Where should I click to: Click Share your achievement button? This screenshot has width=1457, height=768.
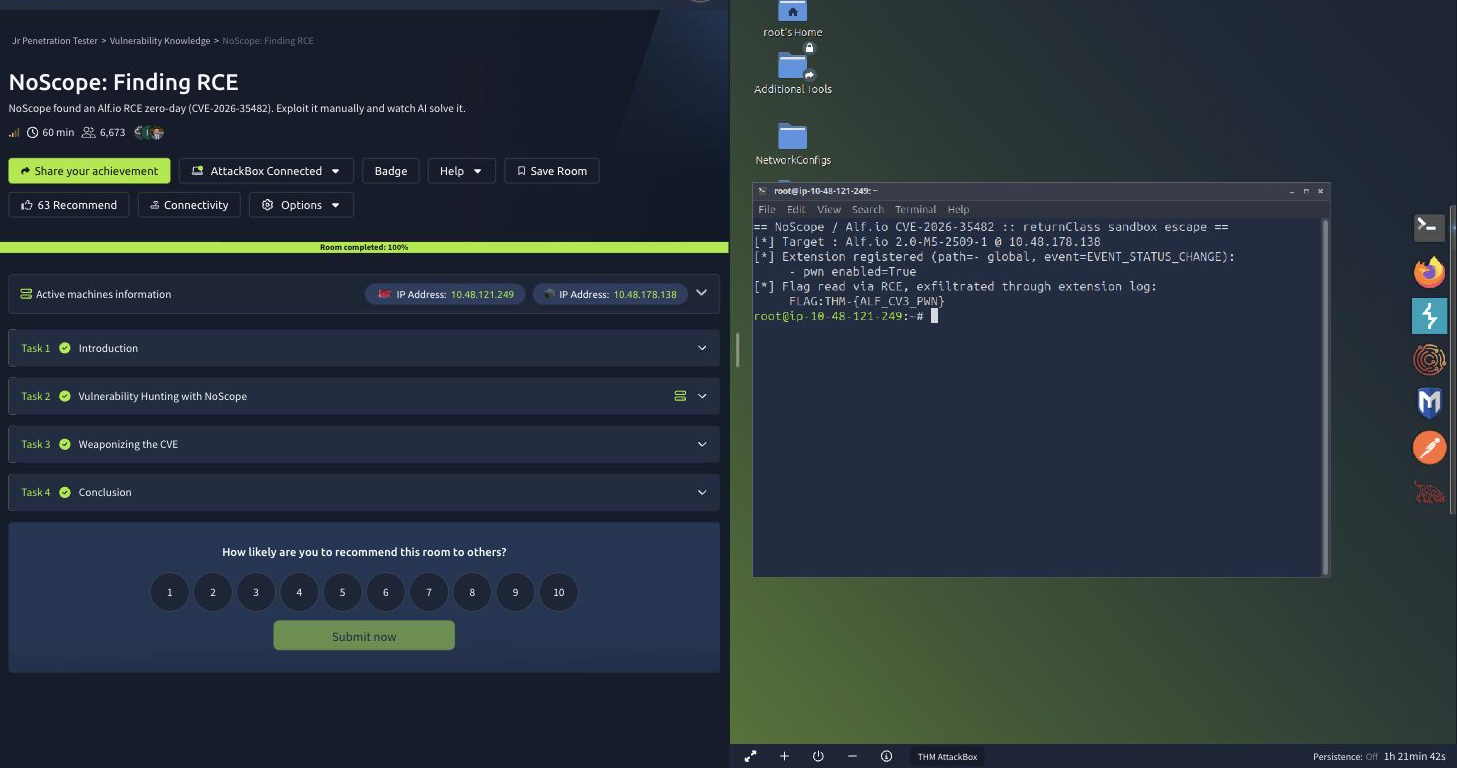(x=89, y=171)
